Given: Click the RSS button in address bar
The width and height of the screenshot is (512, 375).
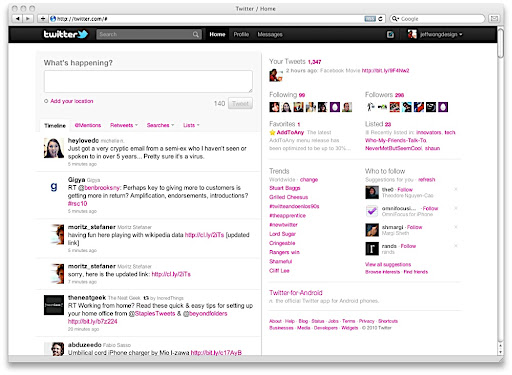Looking at the screenshot, I should pyautogui.click(x=370, y=19).
